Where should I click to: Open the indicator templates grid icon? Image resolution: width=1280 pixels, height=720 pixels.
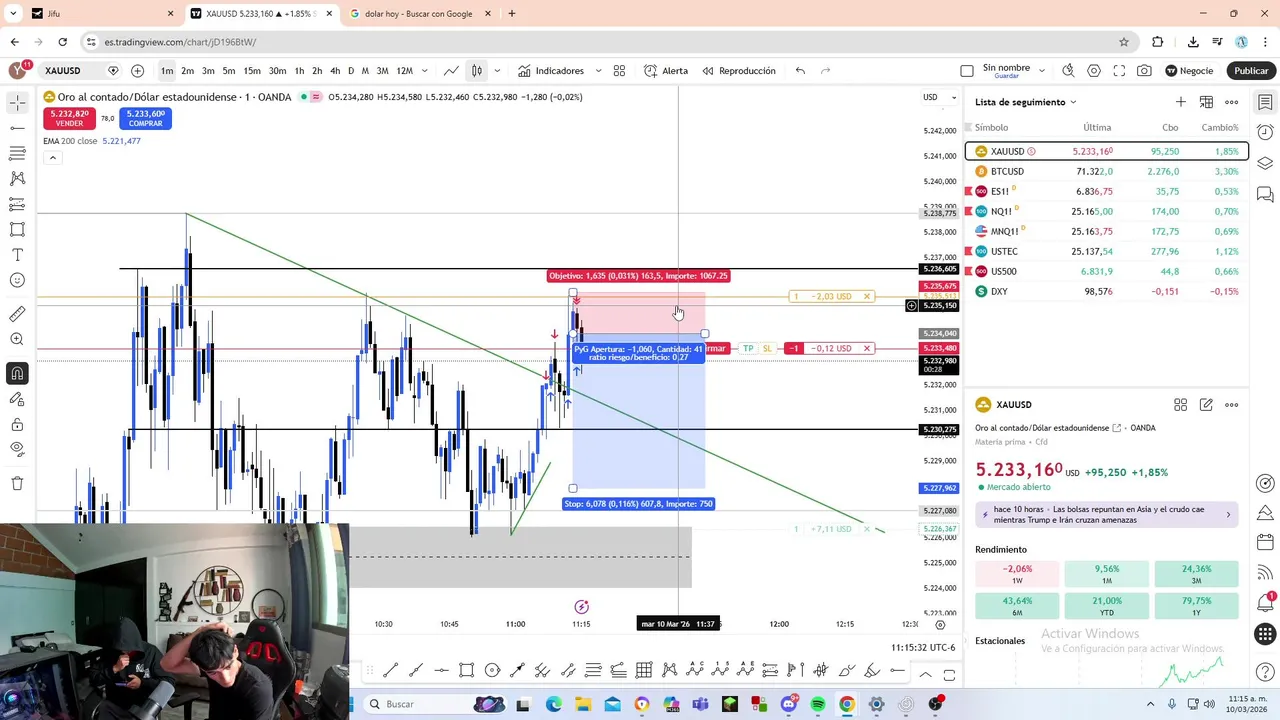tap(619, 71)
